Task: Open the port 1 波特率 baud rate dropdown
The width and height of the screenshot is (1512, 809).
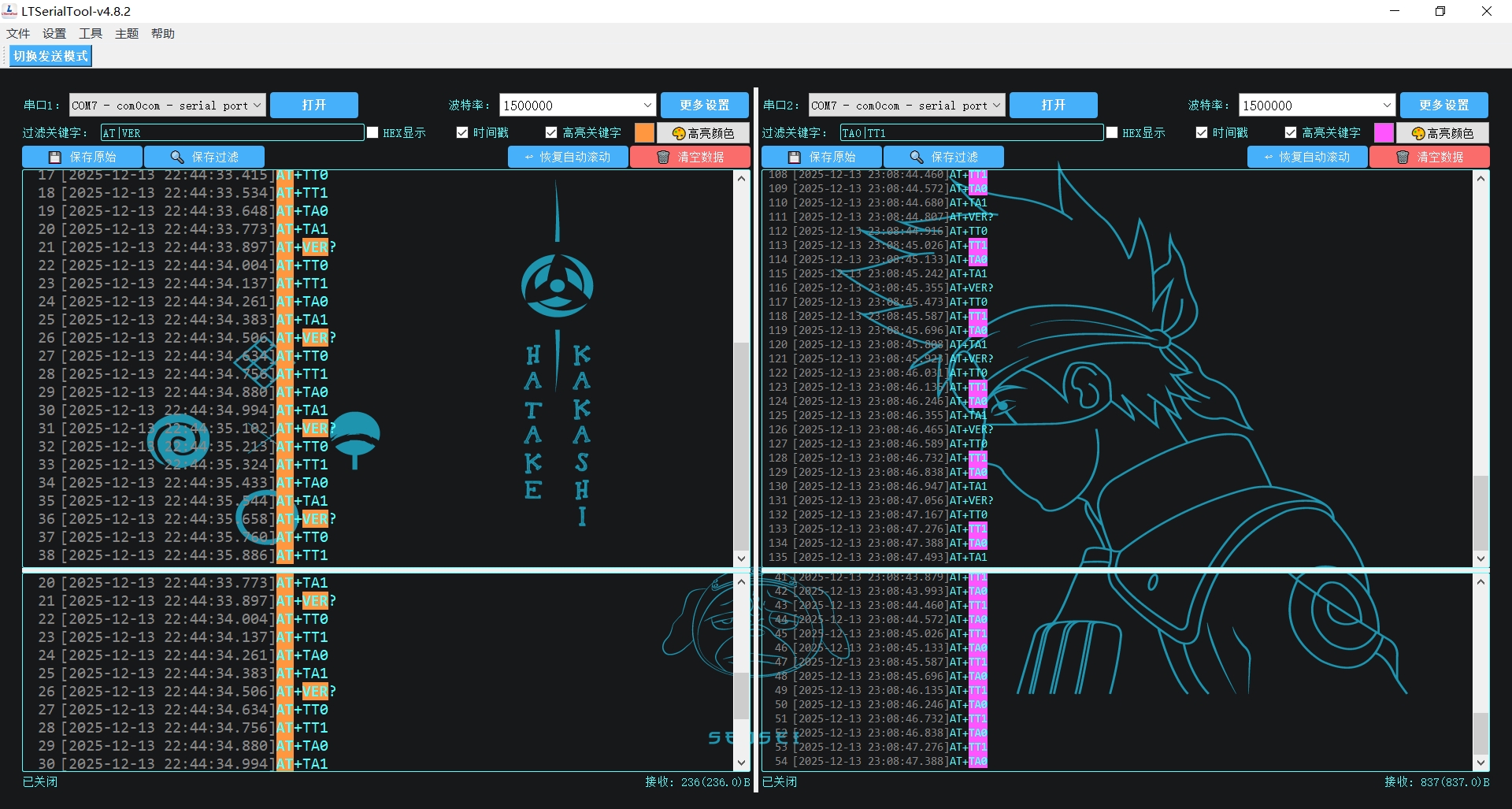Action: tap(577, 105)
